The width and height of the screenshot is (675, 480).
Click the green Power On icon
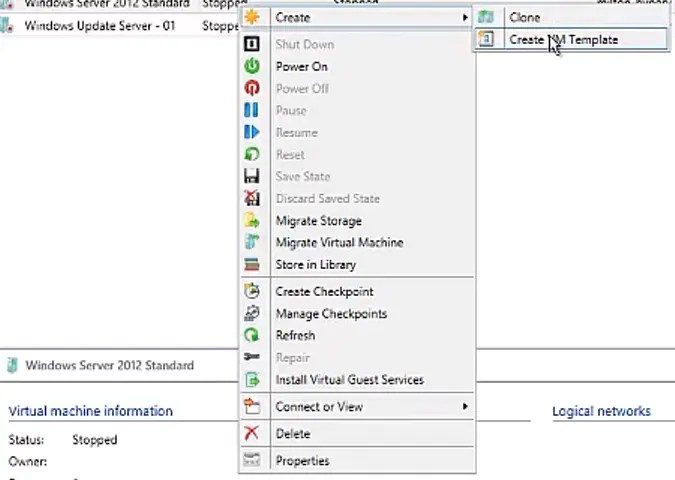(x=252, y=66)
